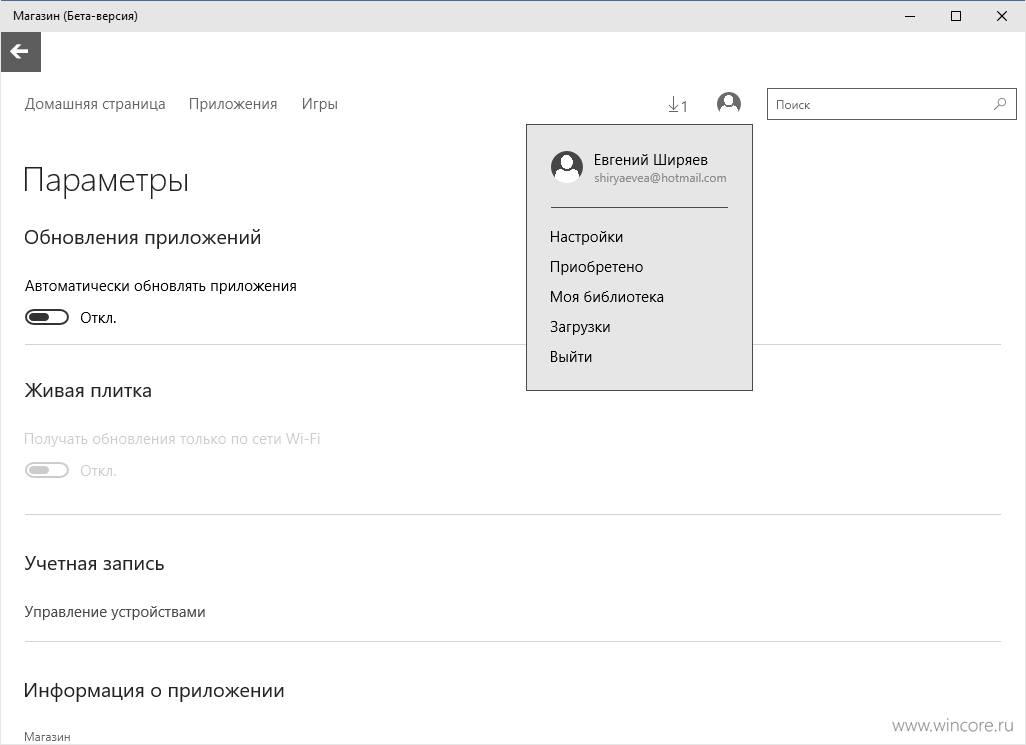The image size is (1026, 745).
Task: Click email shiryaevea@hotmail.com
Action: pos(660,178)
